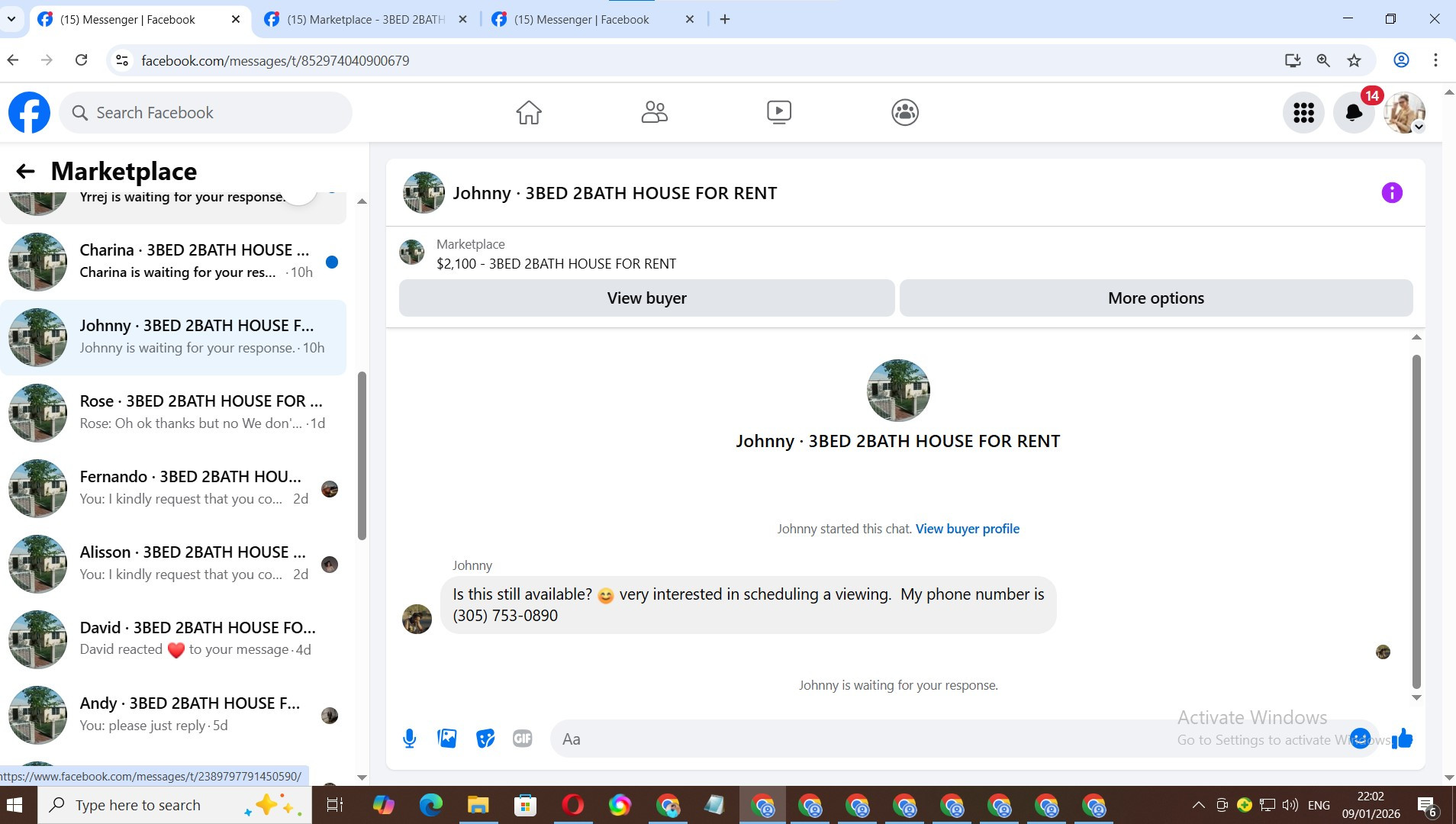1456x824 pixels.
Task: Click the chat list scroll-down arrow
Action: point(362,777)
